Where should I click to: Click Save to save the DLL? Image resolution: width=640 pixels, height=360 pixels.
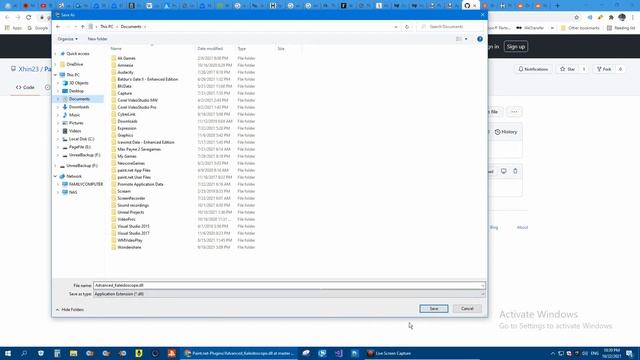(433, 309)
